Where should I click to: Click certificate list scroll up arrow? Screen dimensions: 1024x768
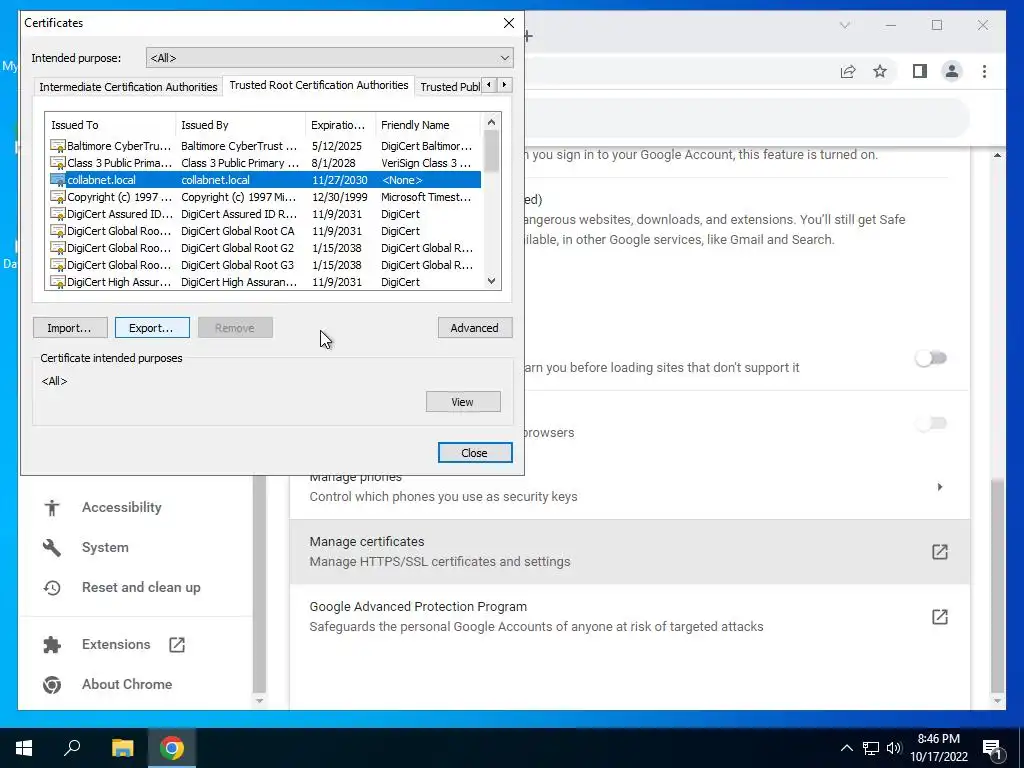[491, 122]
